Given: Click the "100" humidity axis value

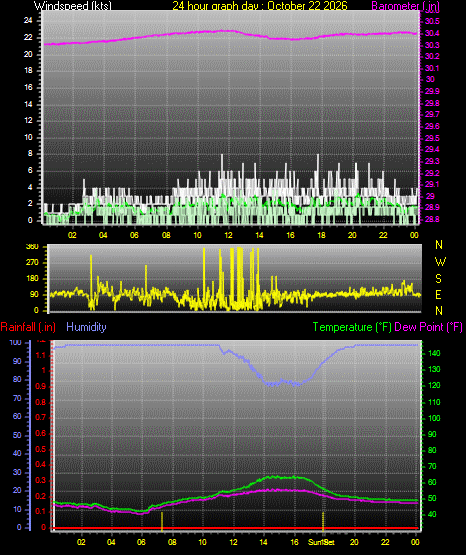Looking at the screenshot, I should tap(16, 343).
